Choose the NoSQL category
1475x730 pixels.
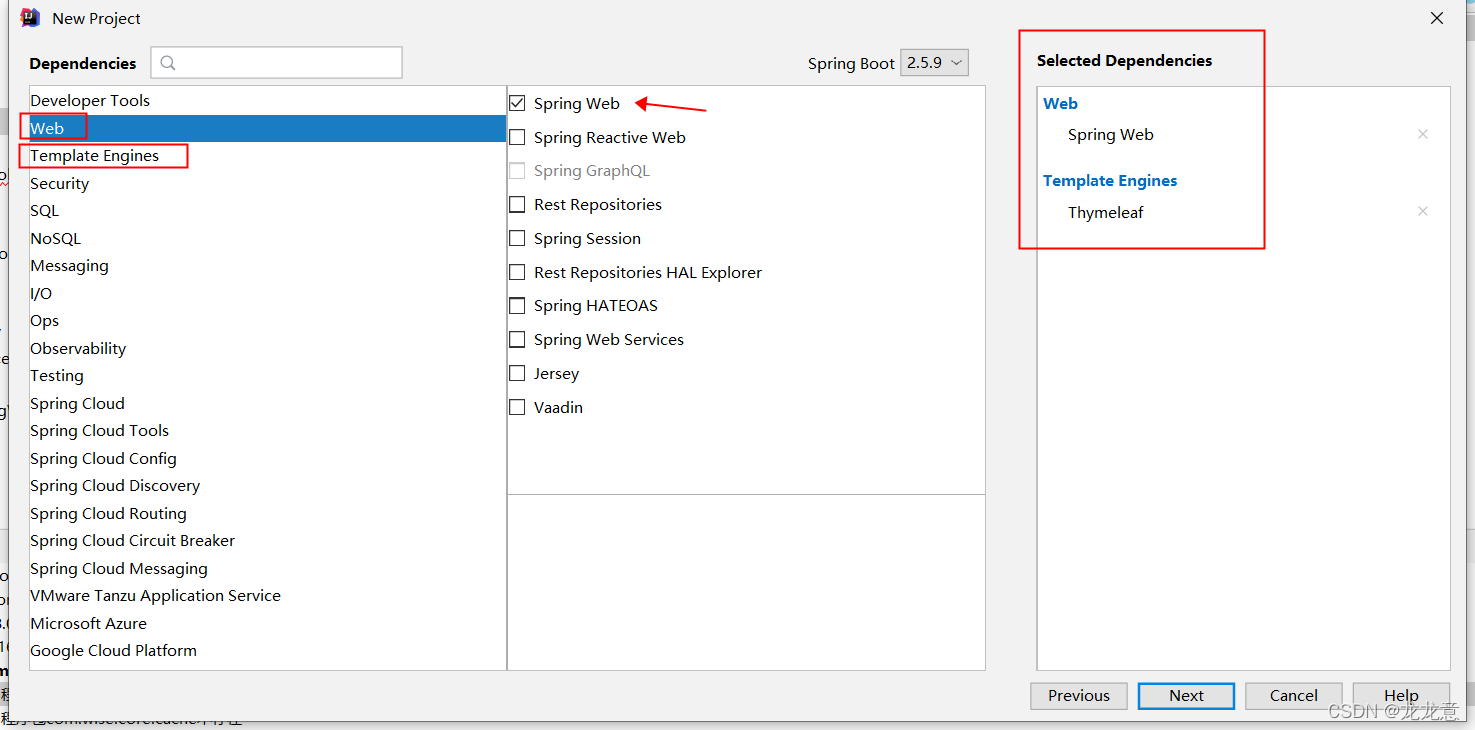click(x=268, y=238)
